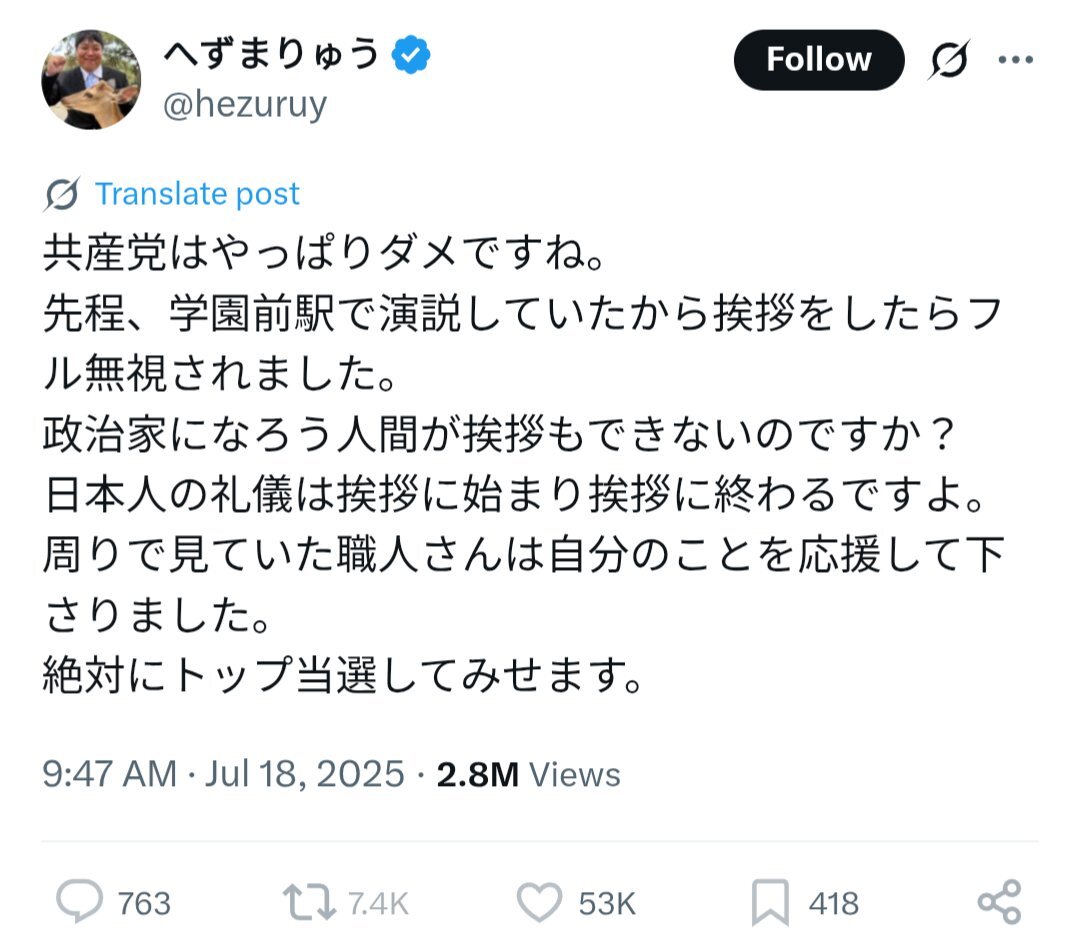Open the 9:47 AM timestamp link
Viewport: 1080px width, 949px height.
[110, 774]
